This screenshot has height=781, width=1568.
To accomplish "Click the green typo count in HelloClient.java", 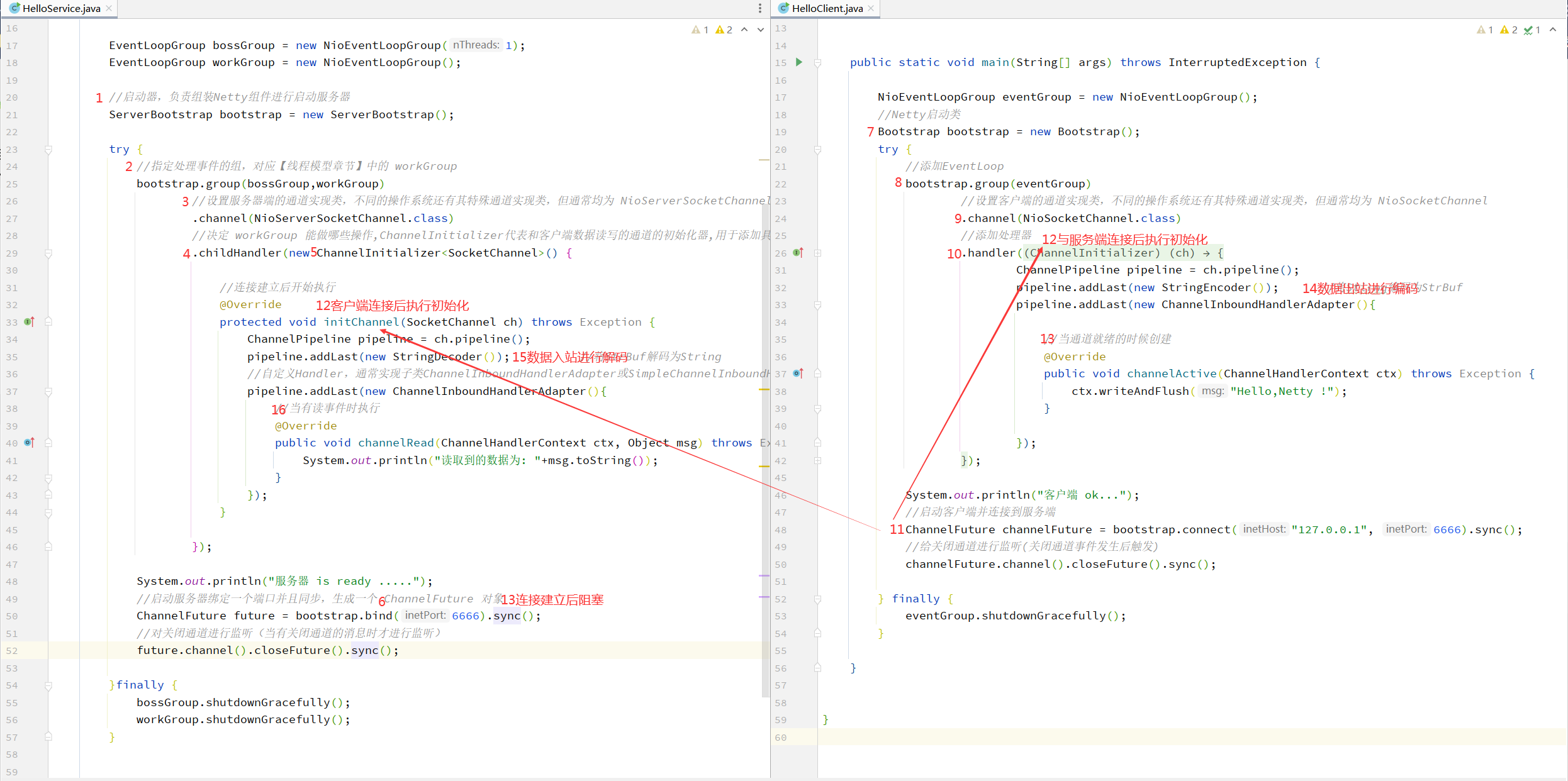I will coord(1532,30).
